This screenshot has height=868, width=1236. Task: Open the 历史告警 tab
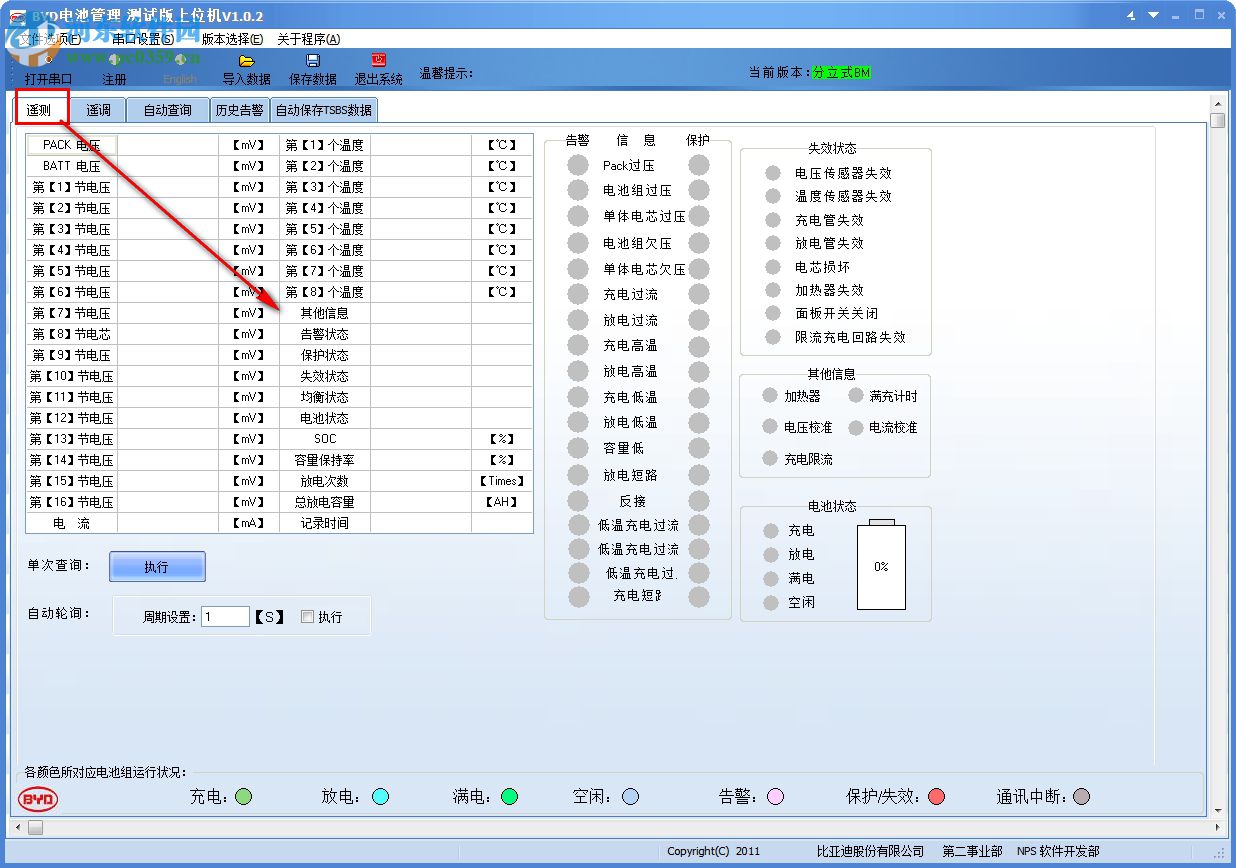(x=240, y=109)
